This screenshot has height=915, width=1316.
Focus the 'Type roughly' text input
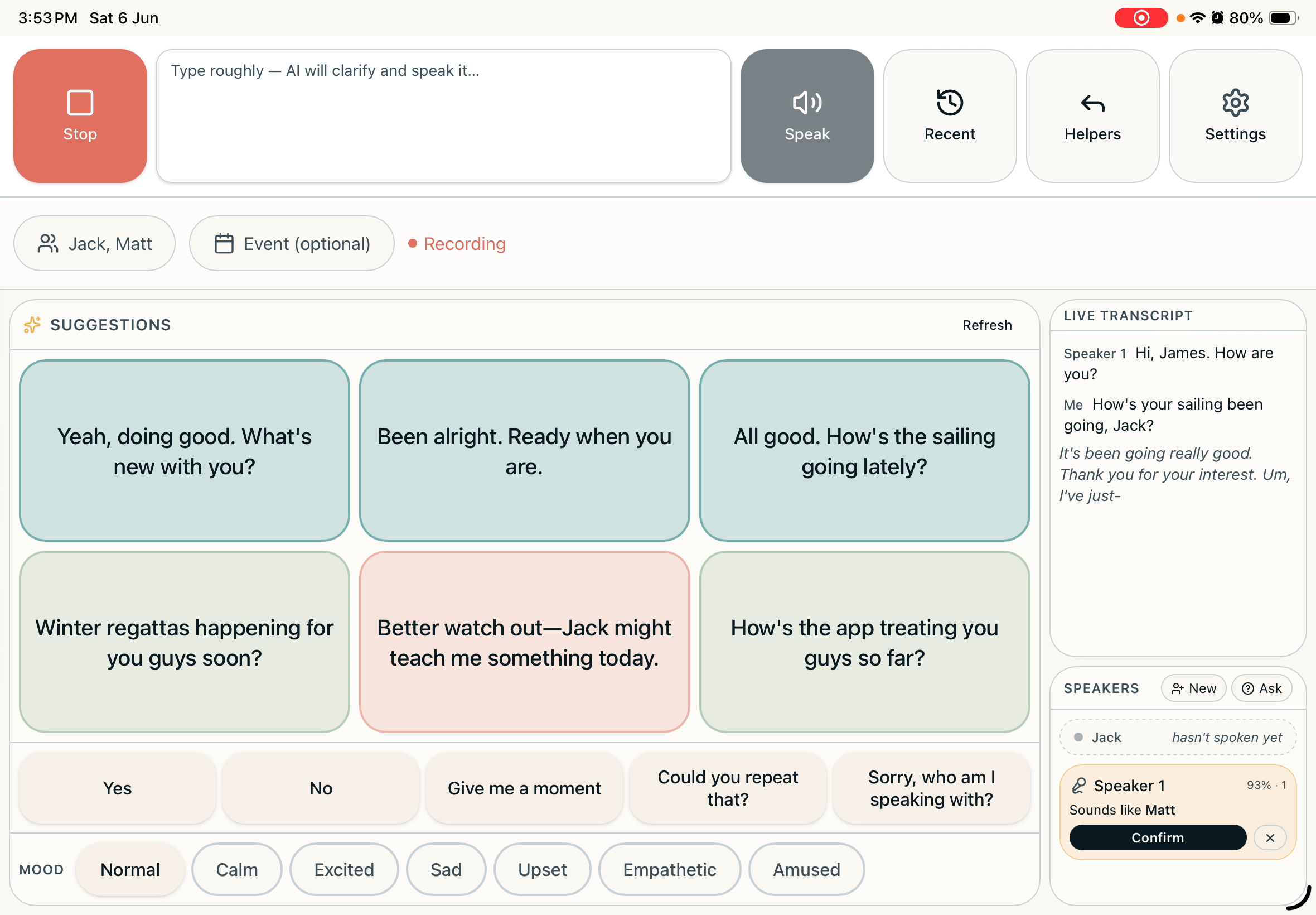[x=443, y=116]
